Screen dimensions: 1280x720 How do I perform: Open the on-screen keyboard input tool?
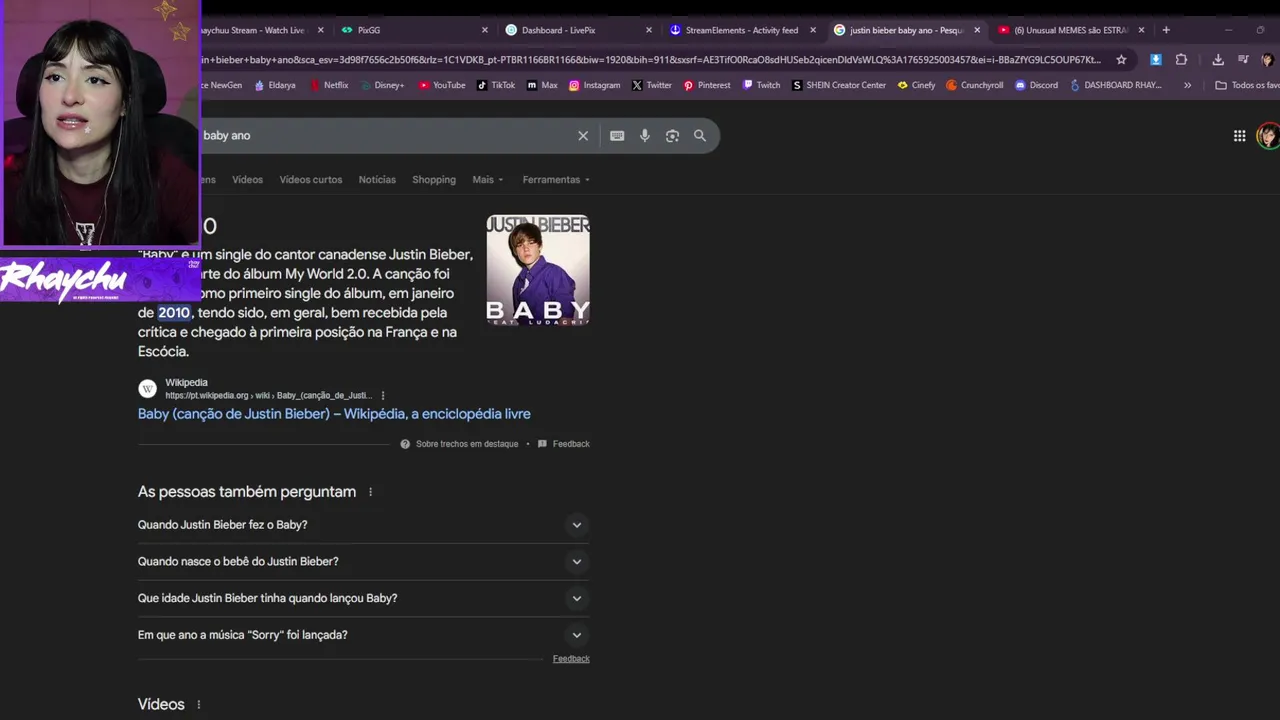[x=617, y=136]
